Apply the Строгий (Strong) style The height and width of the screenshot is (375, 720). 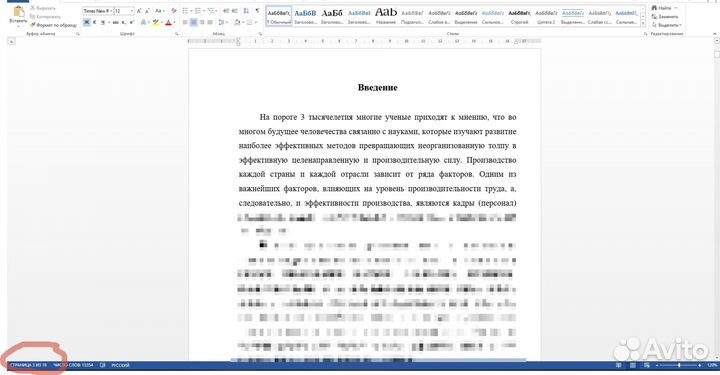[519, 17]
